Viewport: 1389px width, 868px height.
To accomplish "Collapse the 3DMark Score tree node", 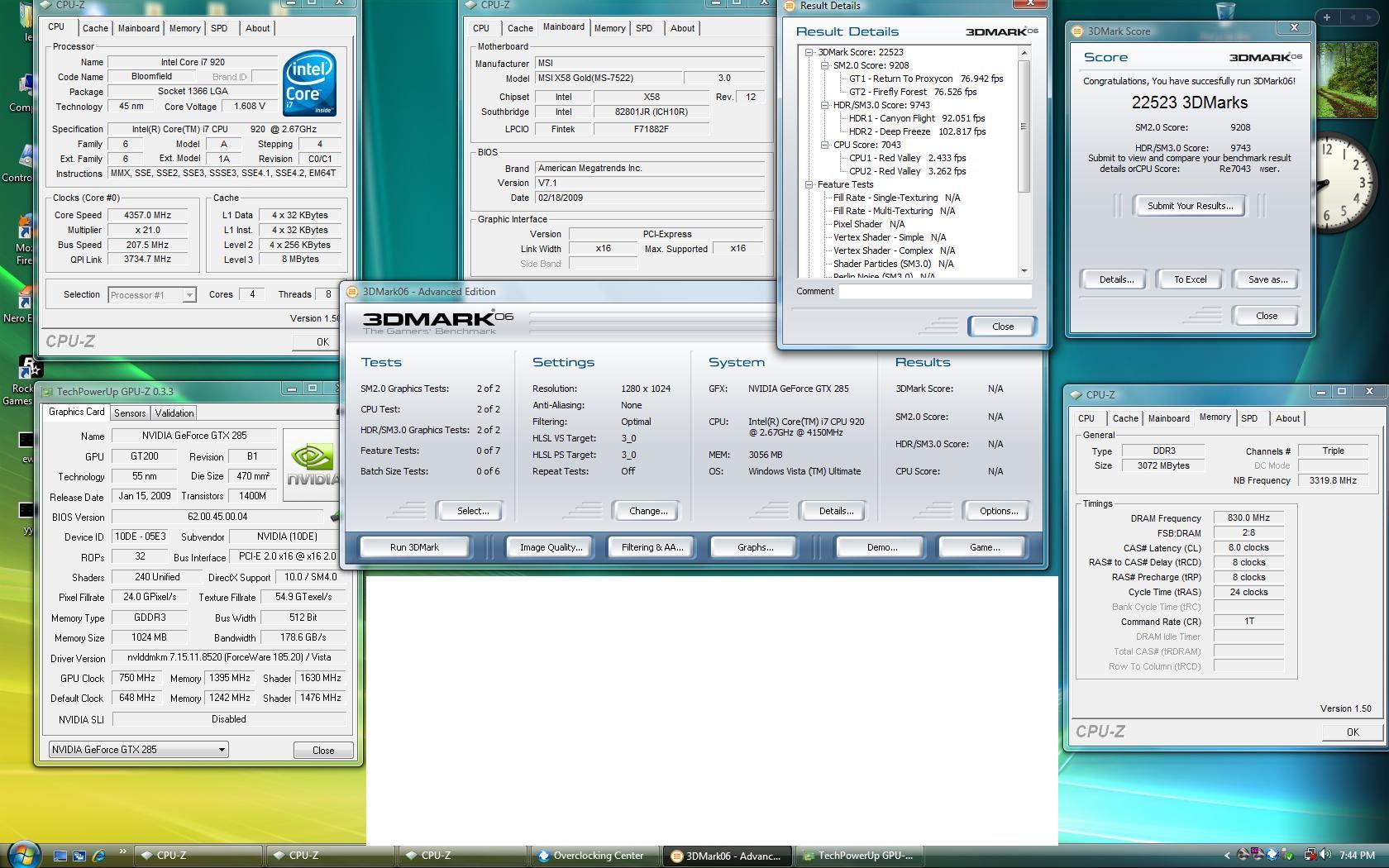I will pos(809,52).
